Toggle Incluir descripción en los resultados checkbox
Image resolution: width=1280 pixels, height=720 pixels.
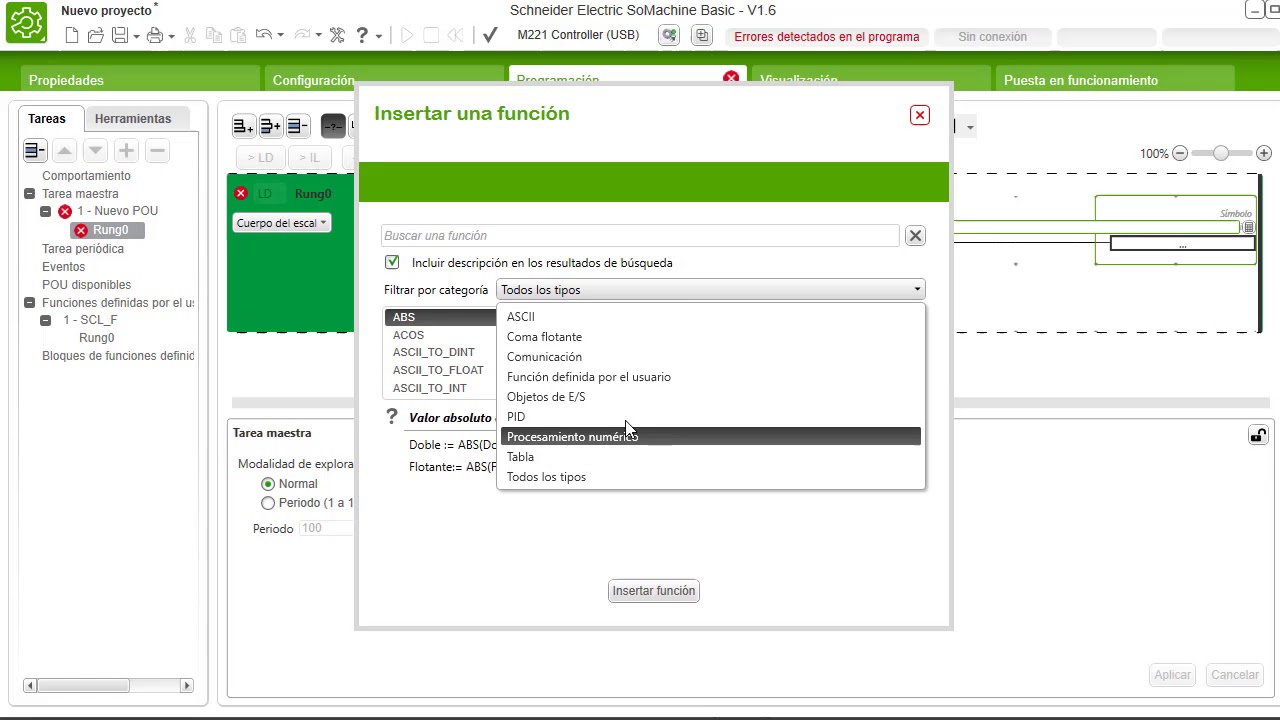392,262
